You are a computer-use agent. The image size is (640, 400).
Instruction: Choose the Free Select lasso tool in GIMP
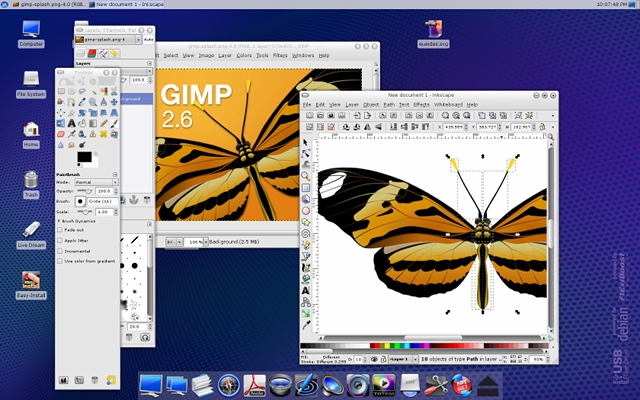(82, 91)
